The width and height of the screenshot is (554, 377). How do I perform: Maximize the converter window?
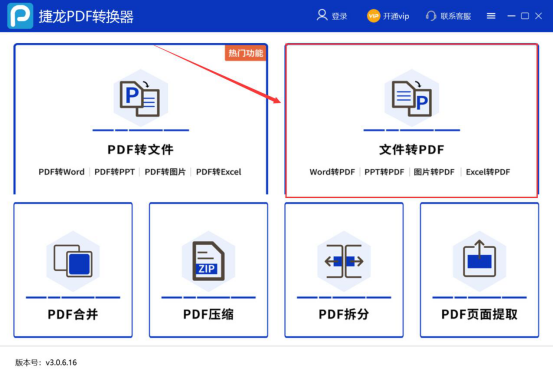[x=525, y=16]
